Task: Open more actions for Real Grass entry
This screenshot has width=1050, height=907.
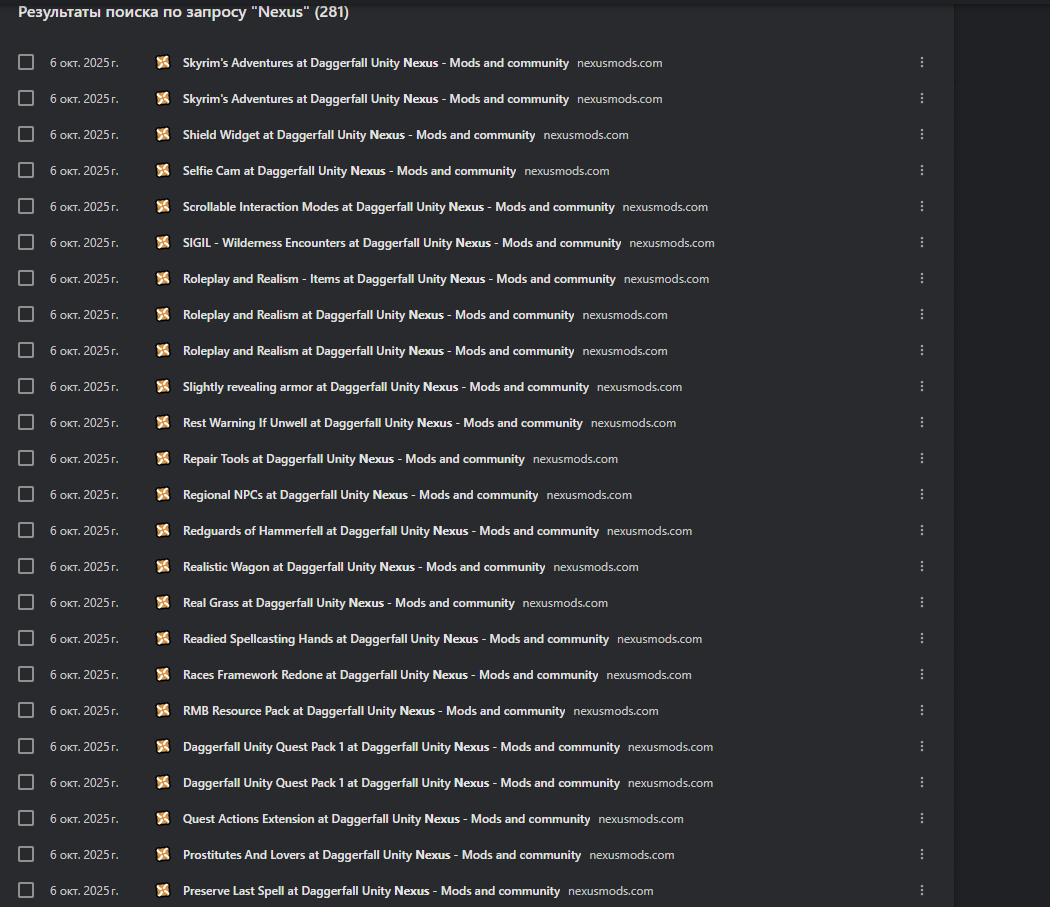Action: 921,603
